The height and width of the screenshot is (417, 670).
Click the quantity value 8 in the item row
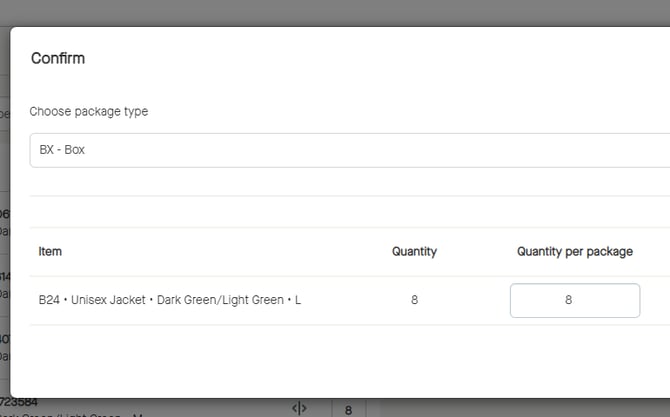point(414,300)
